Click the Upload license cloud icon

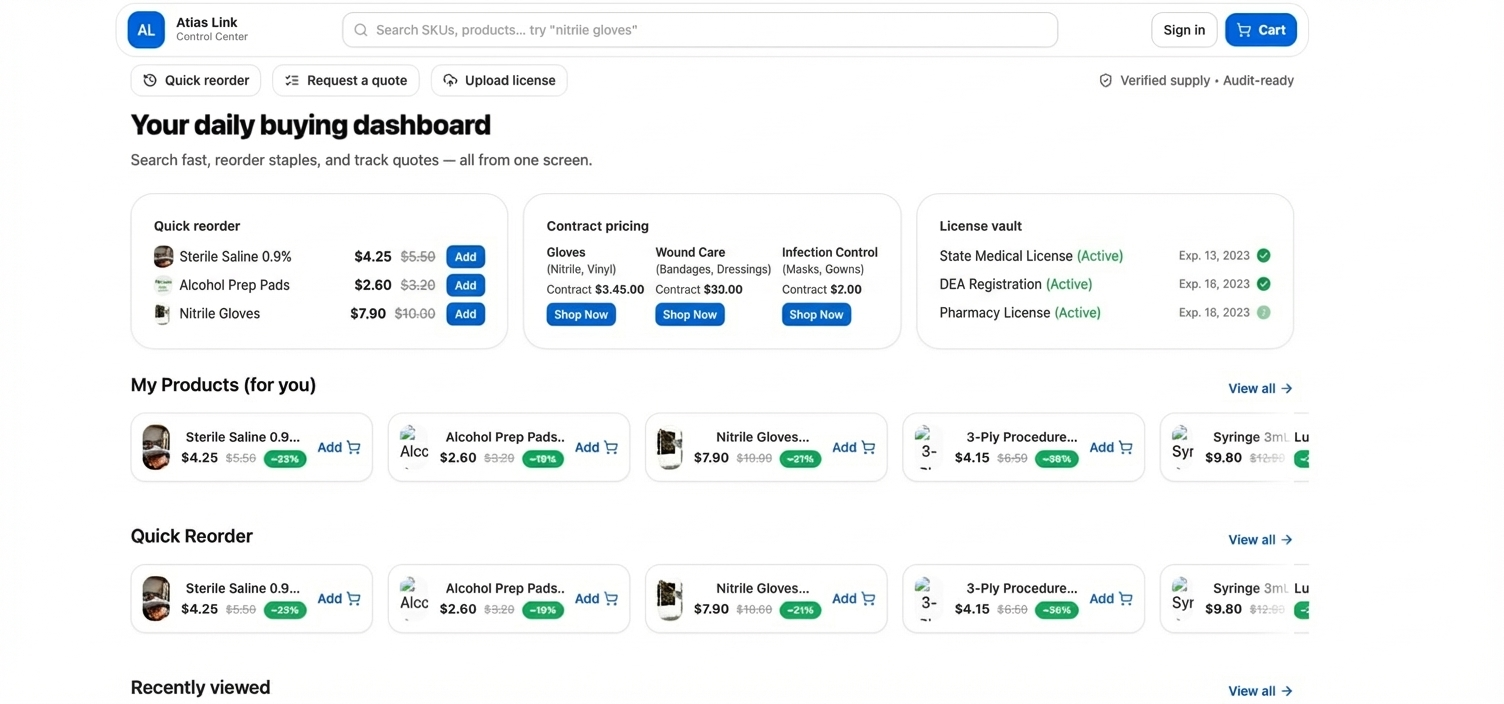pos(450,80)
